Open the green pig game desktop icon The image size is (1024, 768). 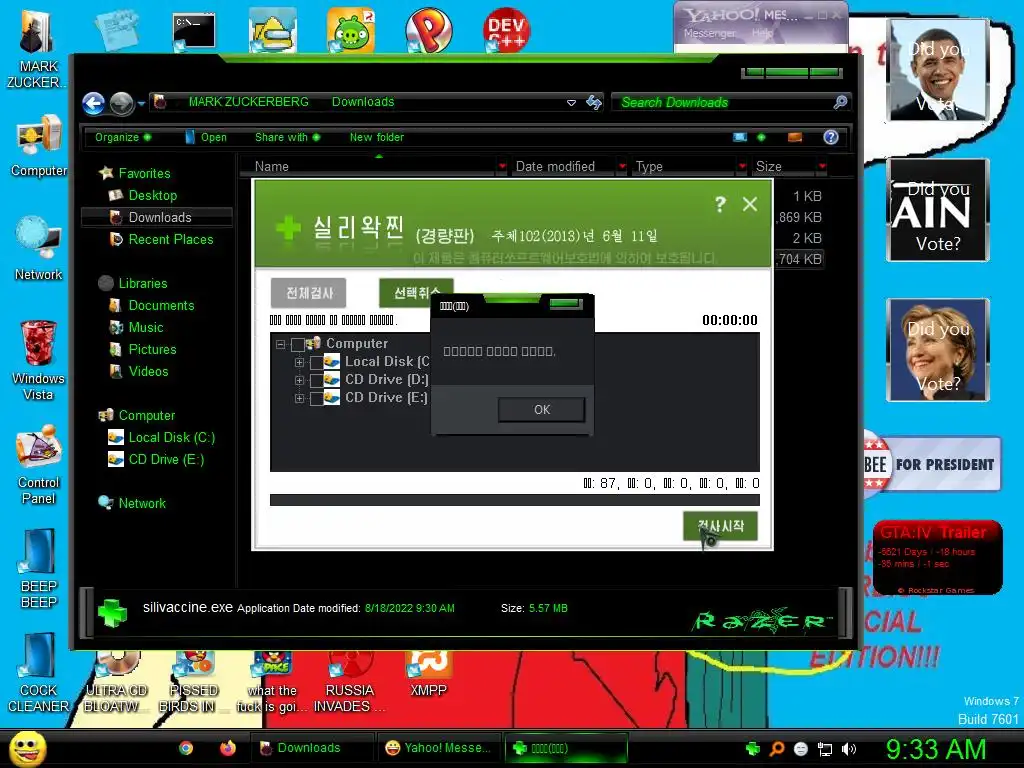(351, 30)
